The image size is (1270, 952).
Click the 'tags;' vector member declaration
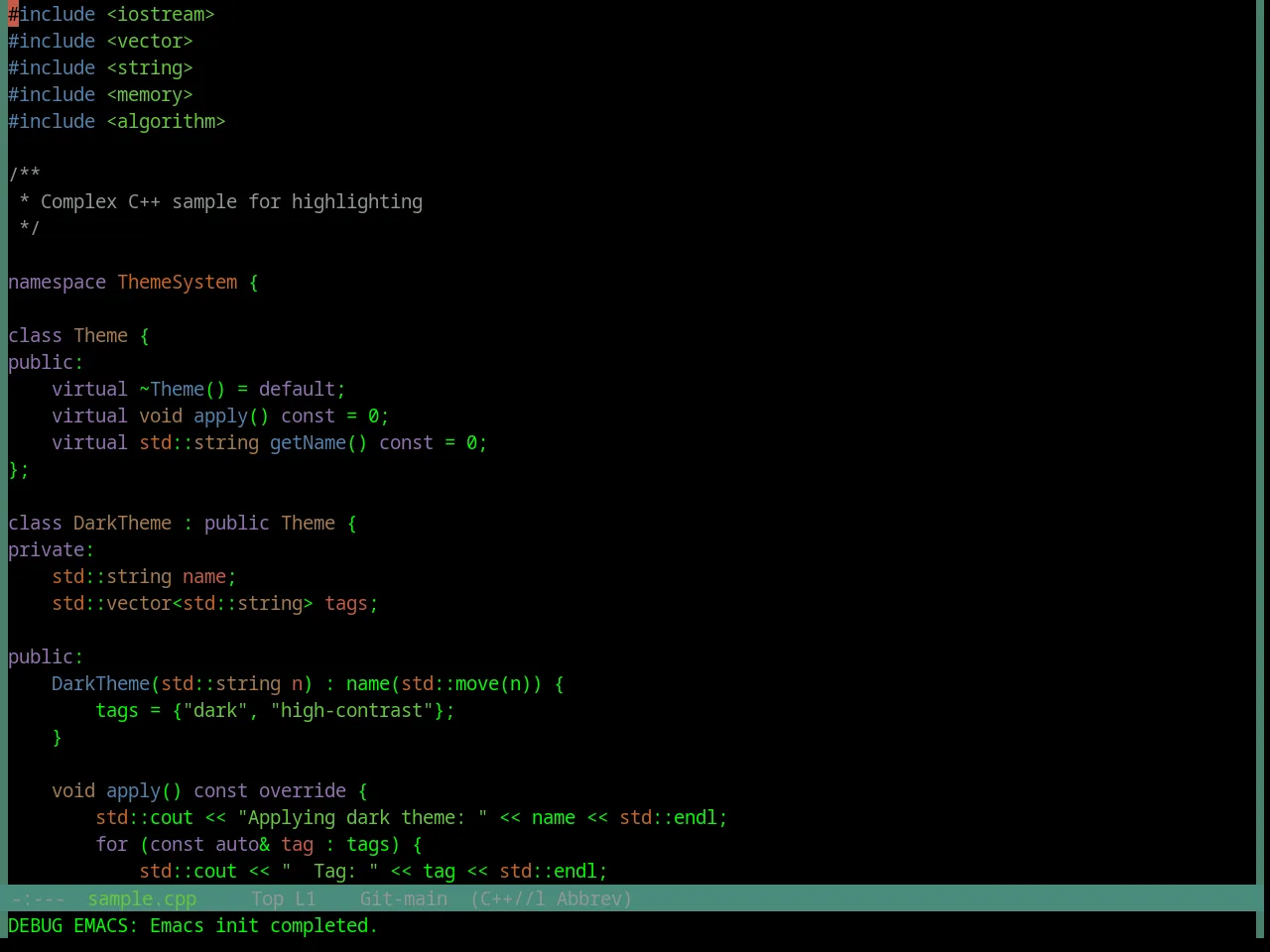pyautogui.click(x=351, y=603)
